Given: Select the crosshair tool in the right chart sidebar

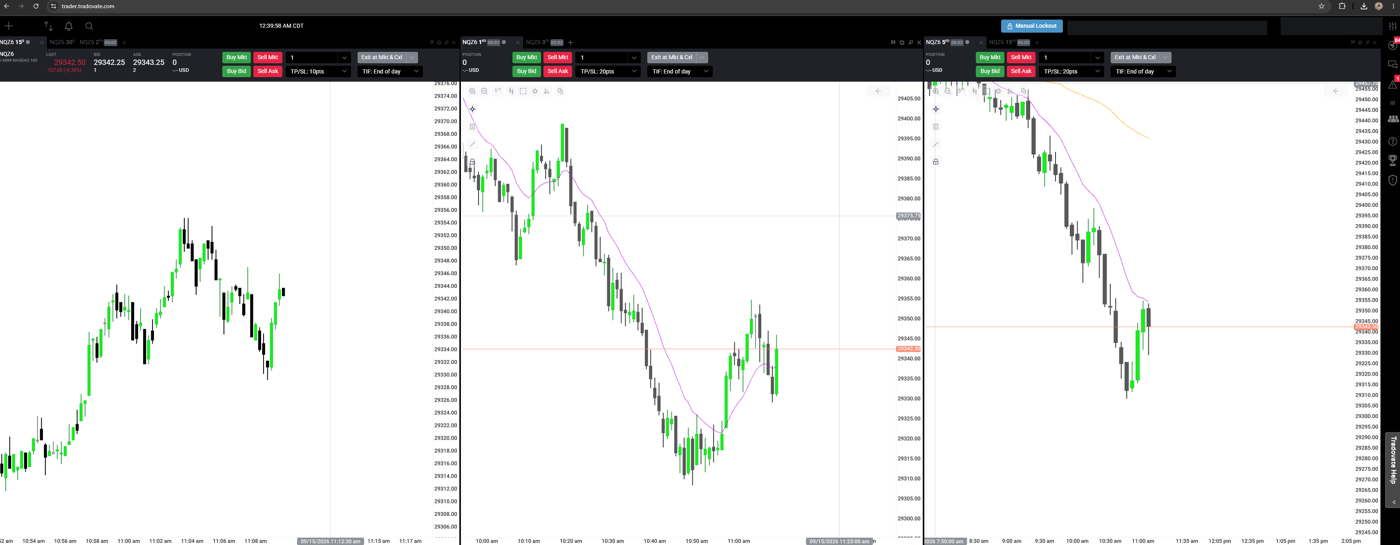Looking at the screenshot, I should coord(936,109).
